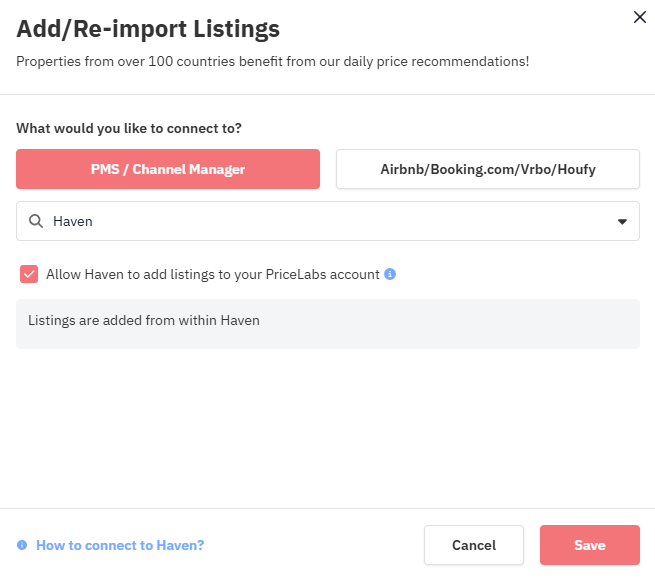655x580 pixels.
Task: Click the info icon before How to connect
Action: click(22, 545)
